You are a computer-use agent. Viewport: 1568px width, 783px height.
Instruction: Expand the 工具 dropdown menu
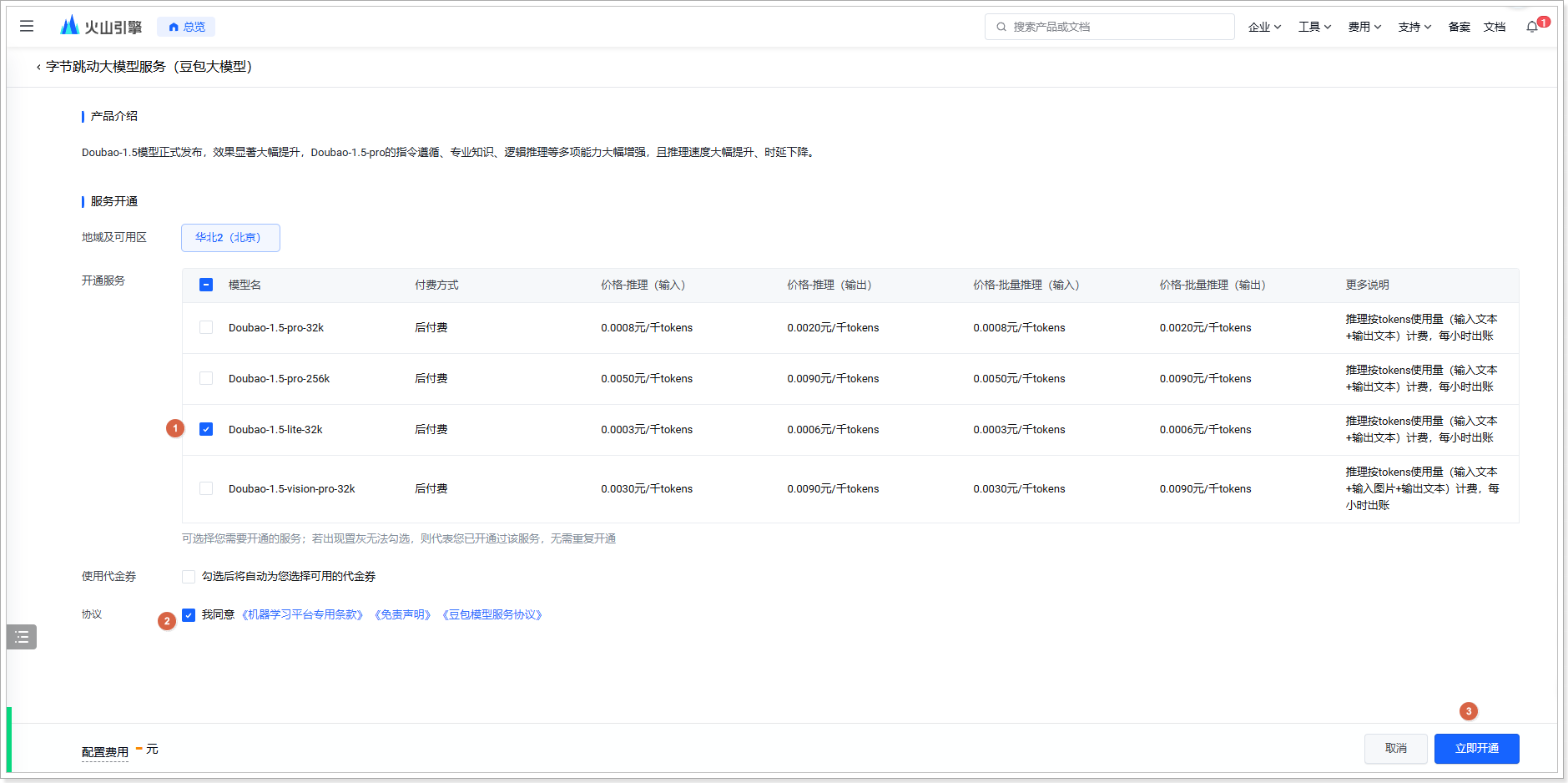coord(1314,27)
